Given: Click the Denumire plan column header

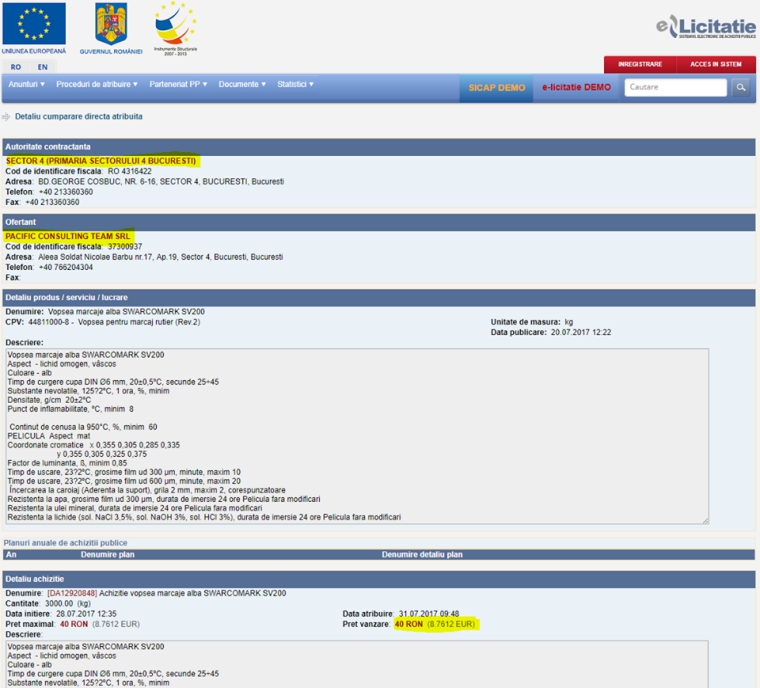Looking at the screenshot, I should [x=108, y=555].
